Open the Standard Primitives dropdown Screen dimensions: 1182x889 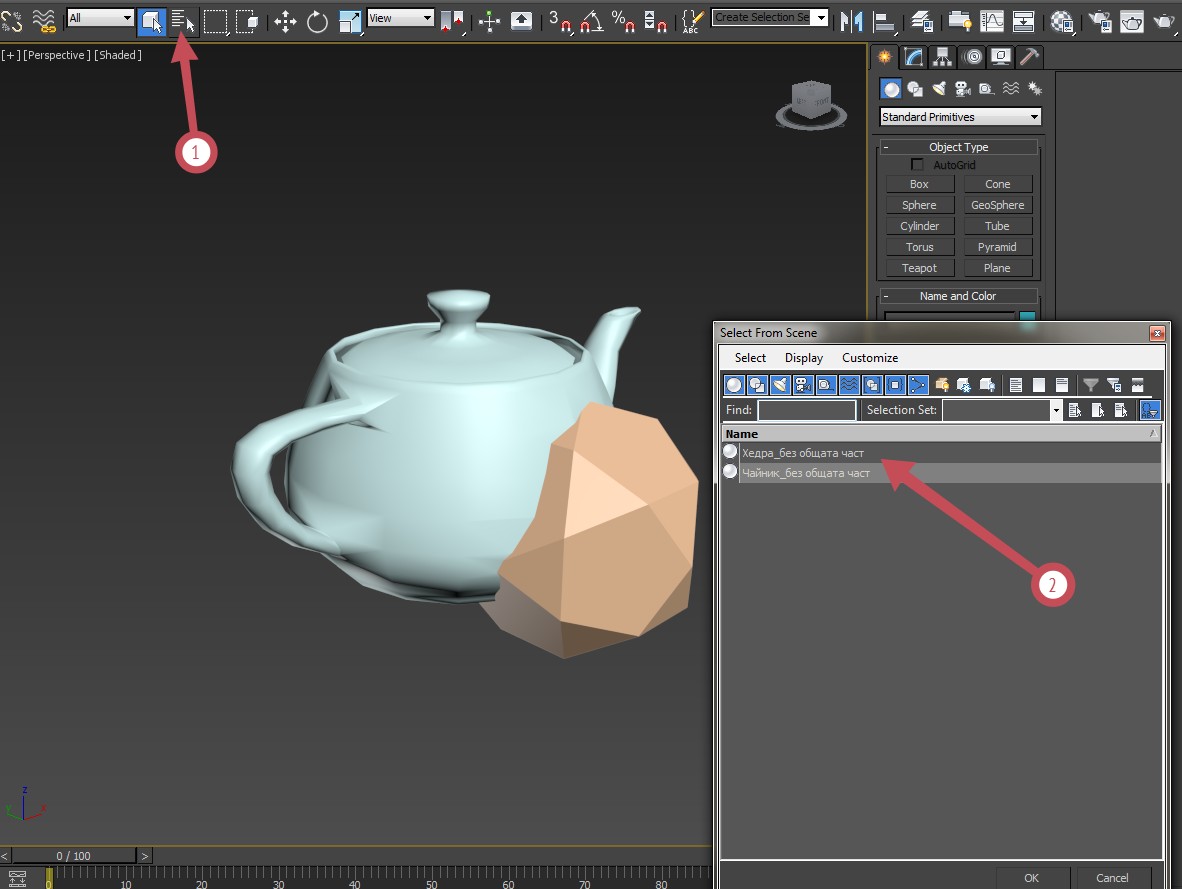pos(960,117)
